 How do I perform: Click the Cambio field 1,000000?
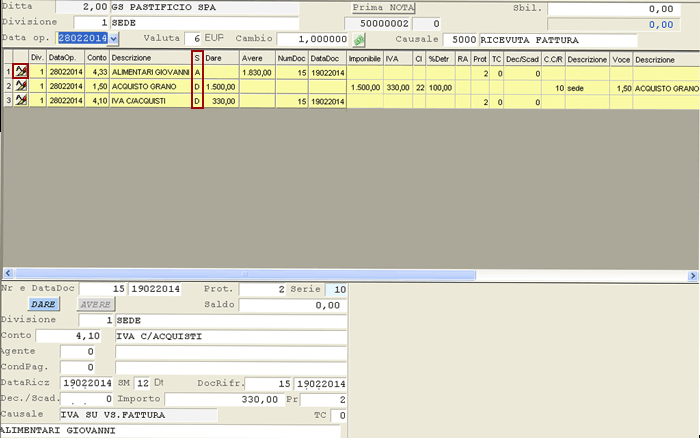(x=312, y=39)
